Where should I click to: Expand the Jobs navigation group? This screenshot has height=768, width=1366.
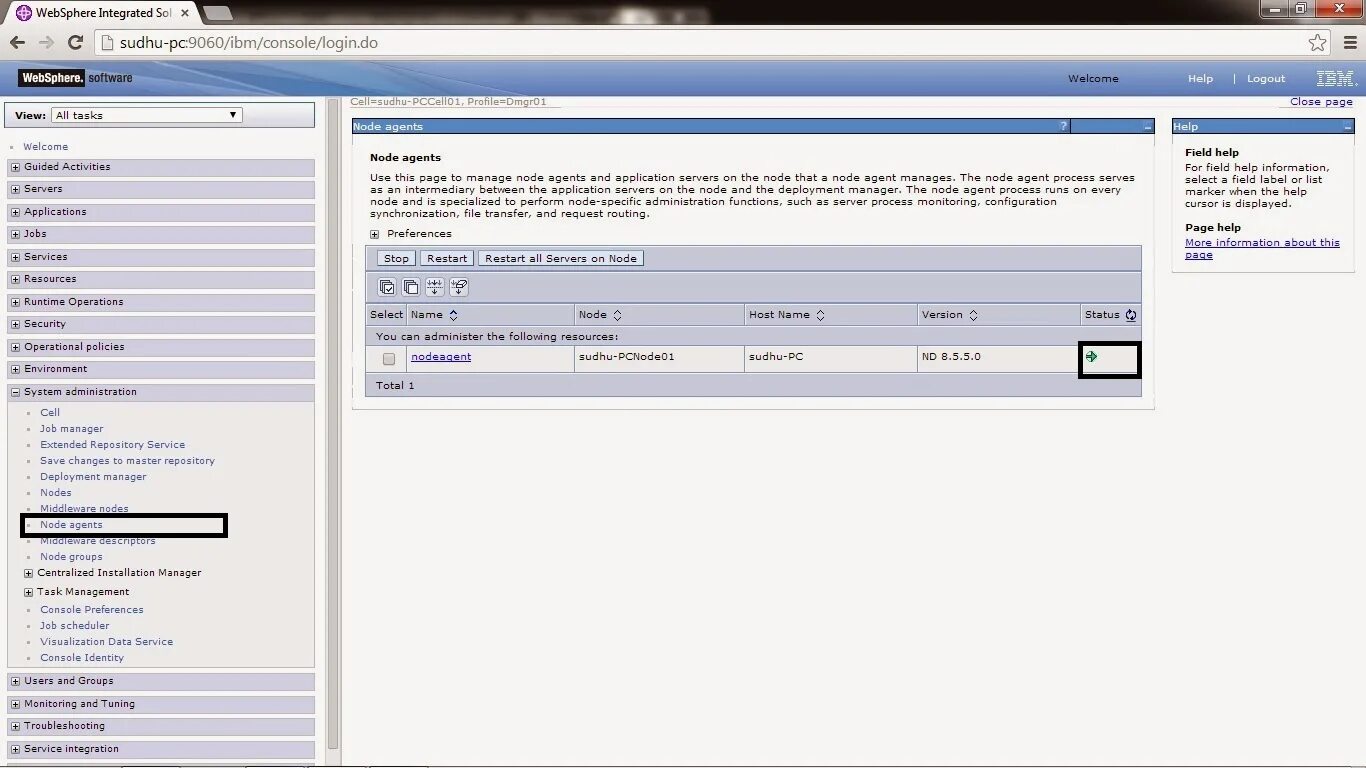point(16,234)
